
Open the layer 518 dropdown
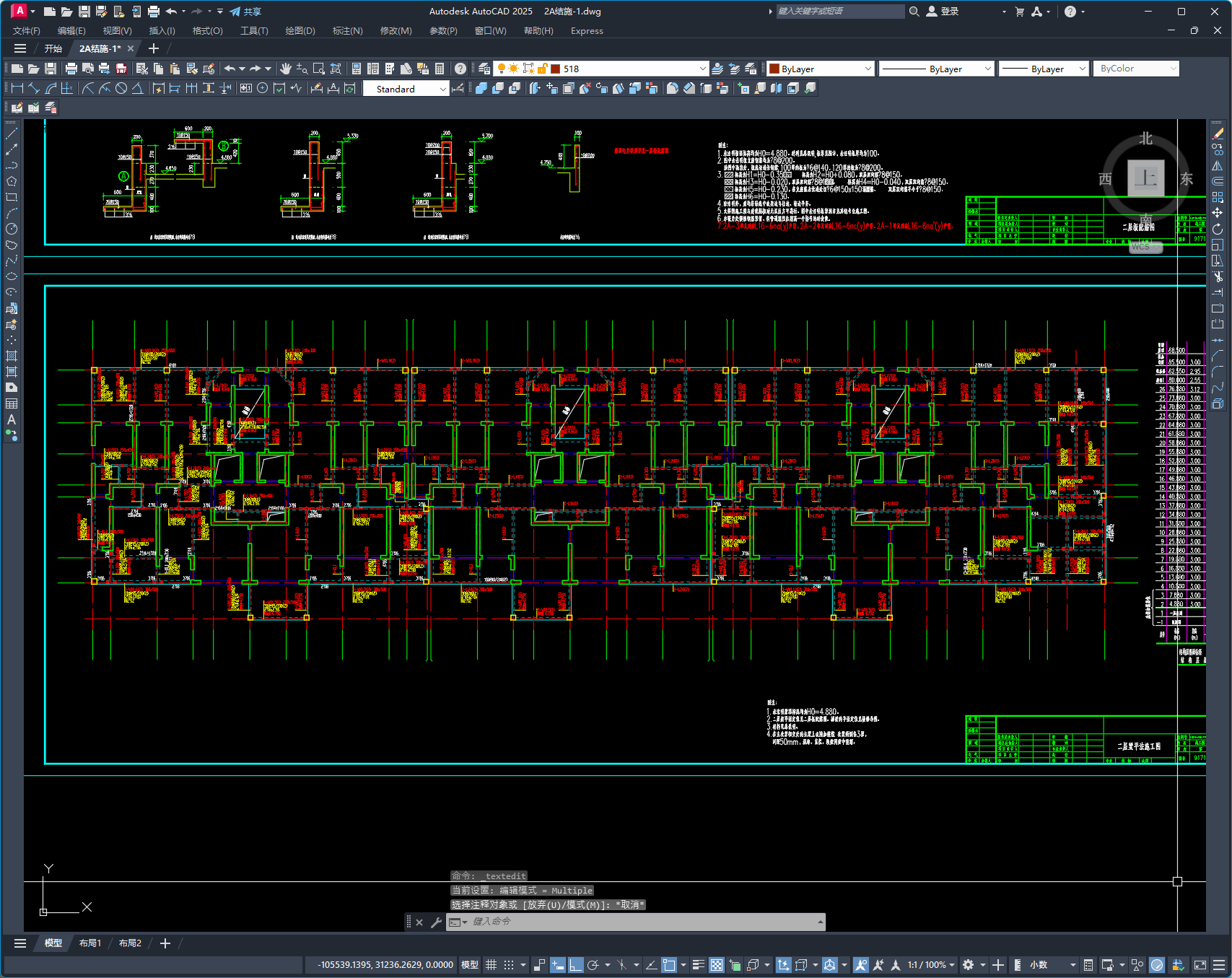point(702,69)
